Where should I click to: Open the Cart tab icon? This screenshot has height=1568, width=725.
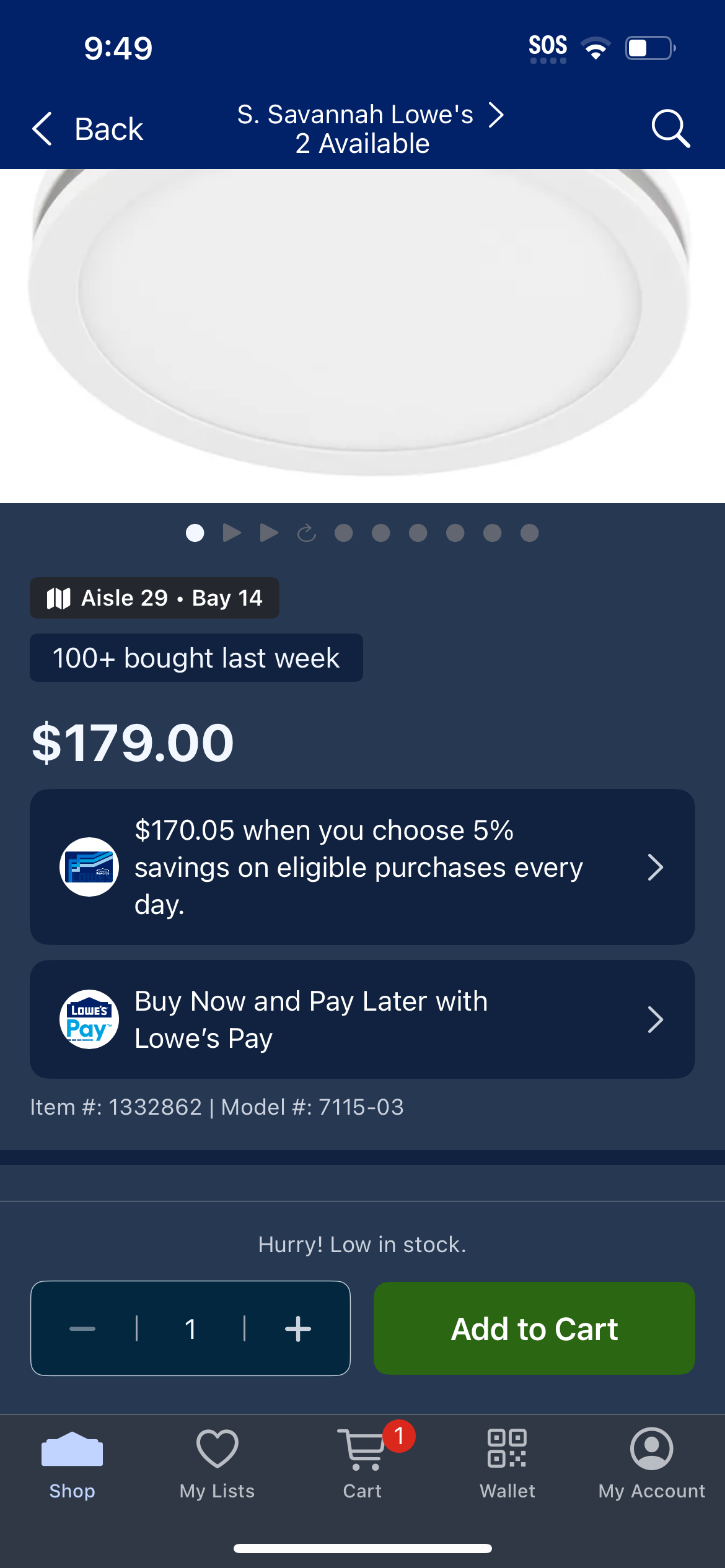362,1449
